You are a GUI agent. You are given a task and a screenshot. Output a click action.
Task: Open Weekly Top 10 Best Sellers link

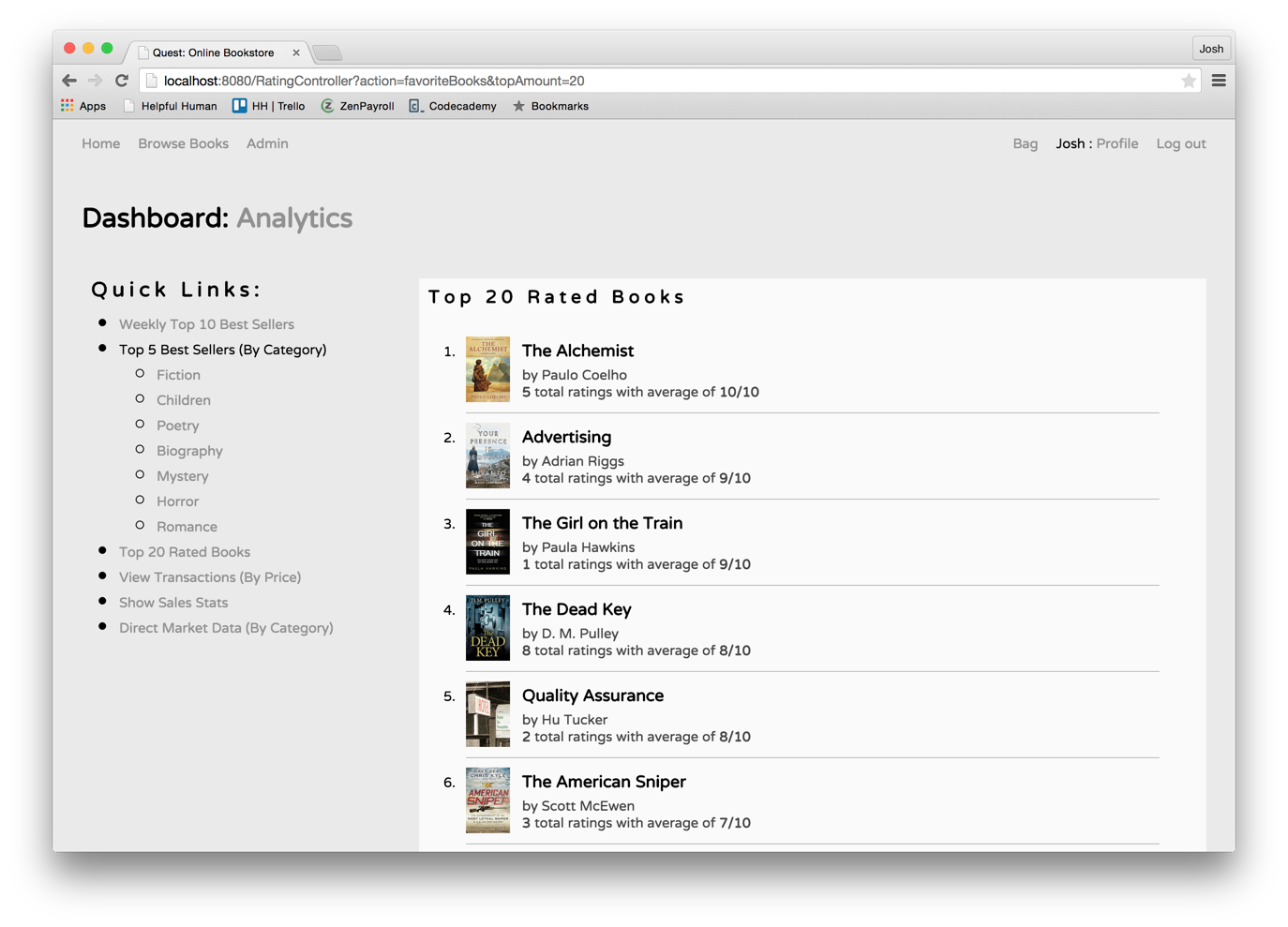tap(206, 324)
